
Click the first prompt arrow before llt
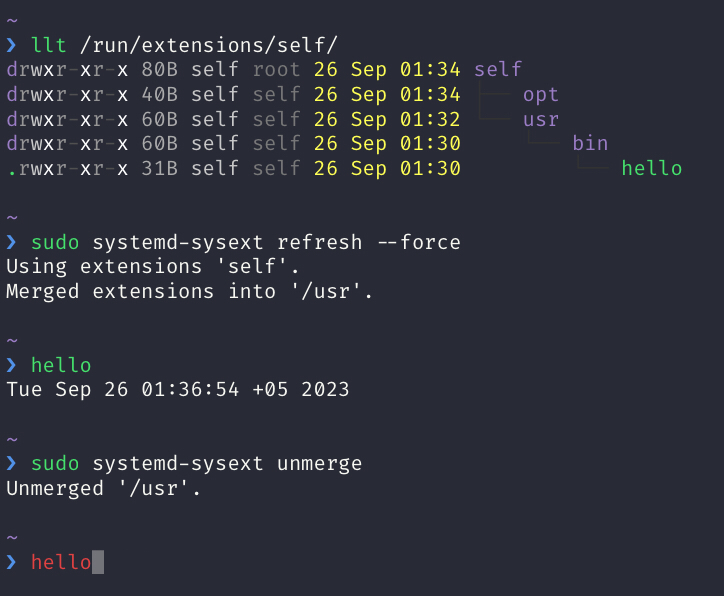12,45
